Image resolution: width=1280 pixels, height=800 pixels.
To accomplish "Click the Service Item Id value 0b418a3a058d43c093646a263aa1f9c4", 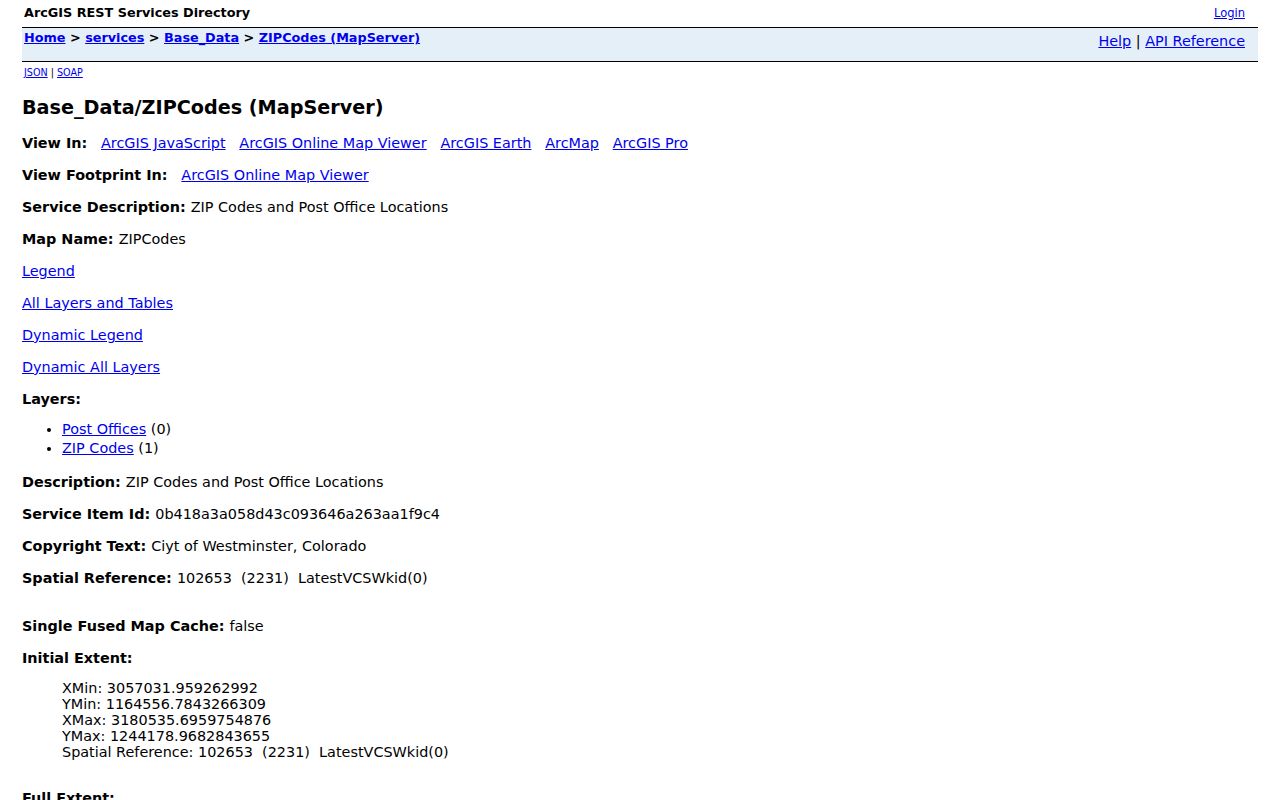I will coord(297,514).
